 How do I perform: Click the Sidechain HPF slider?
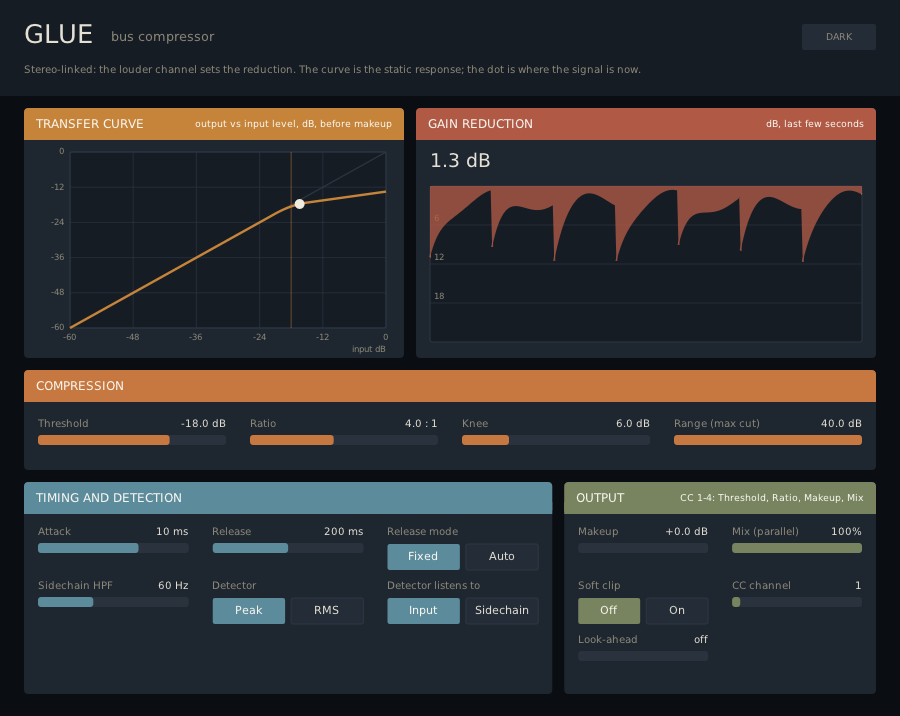(x=113, y=602)
